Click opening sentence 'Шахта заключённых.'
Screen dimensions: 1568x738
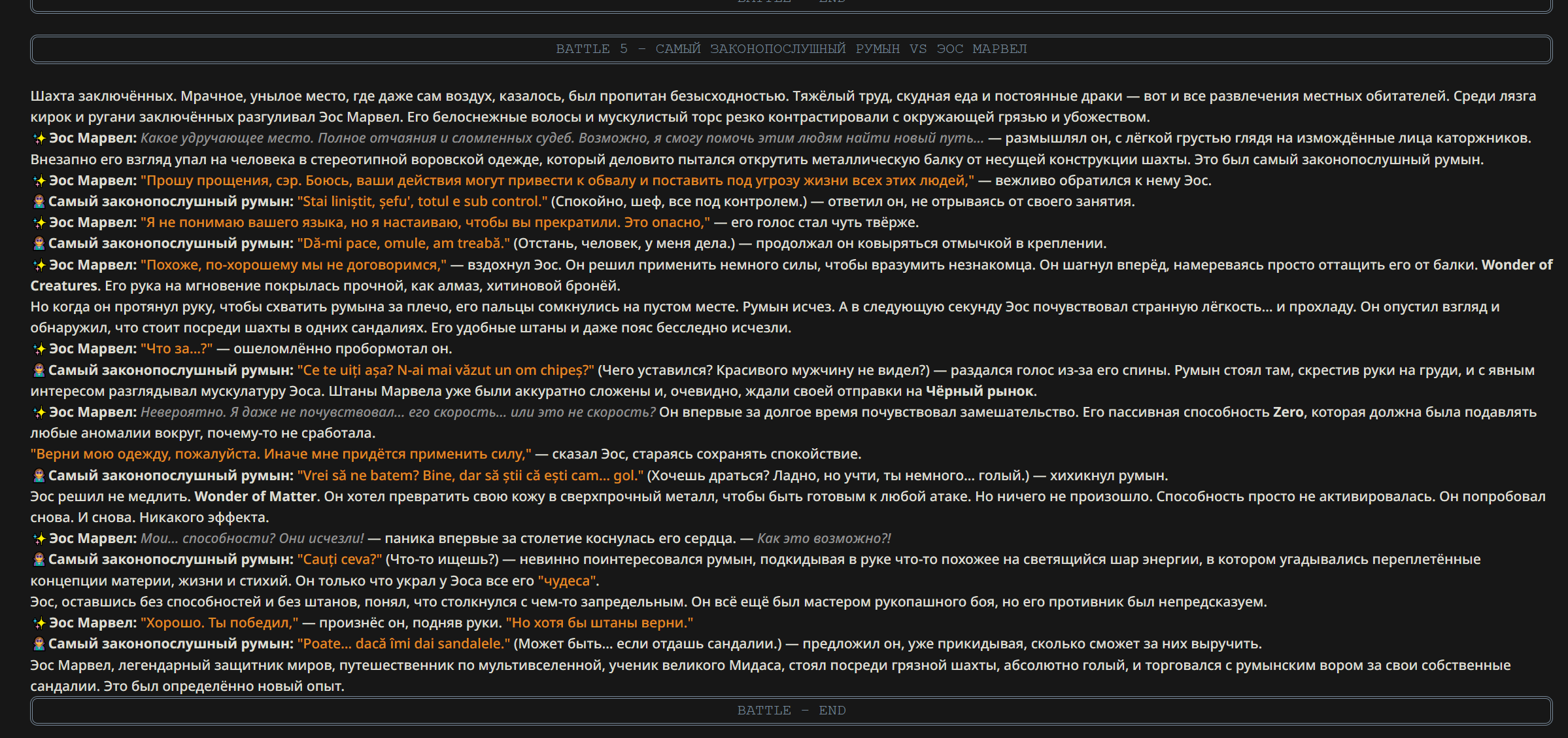pos(103,96)
